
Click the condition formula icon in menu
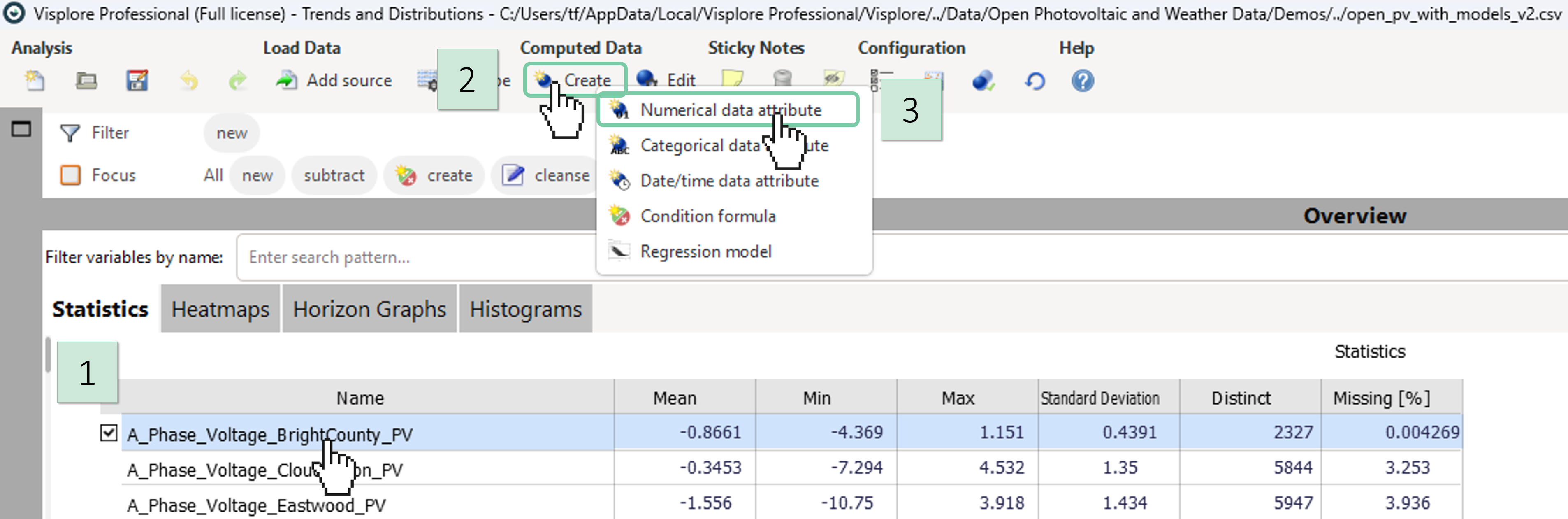pyautogui.click(x=619, y=216)
